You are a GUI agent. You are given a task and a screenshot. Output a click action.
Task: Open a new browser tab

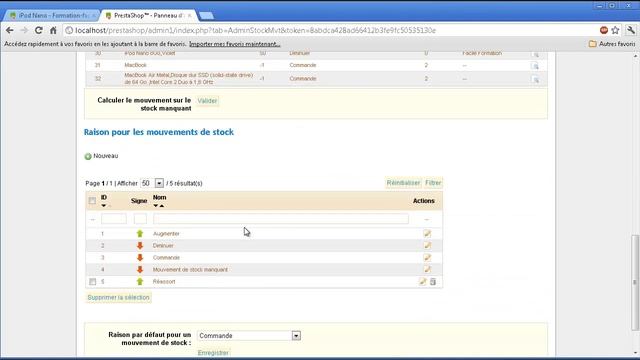207,16
